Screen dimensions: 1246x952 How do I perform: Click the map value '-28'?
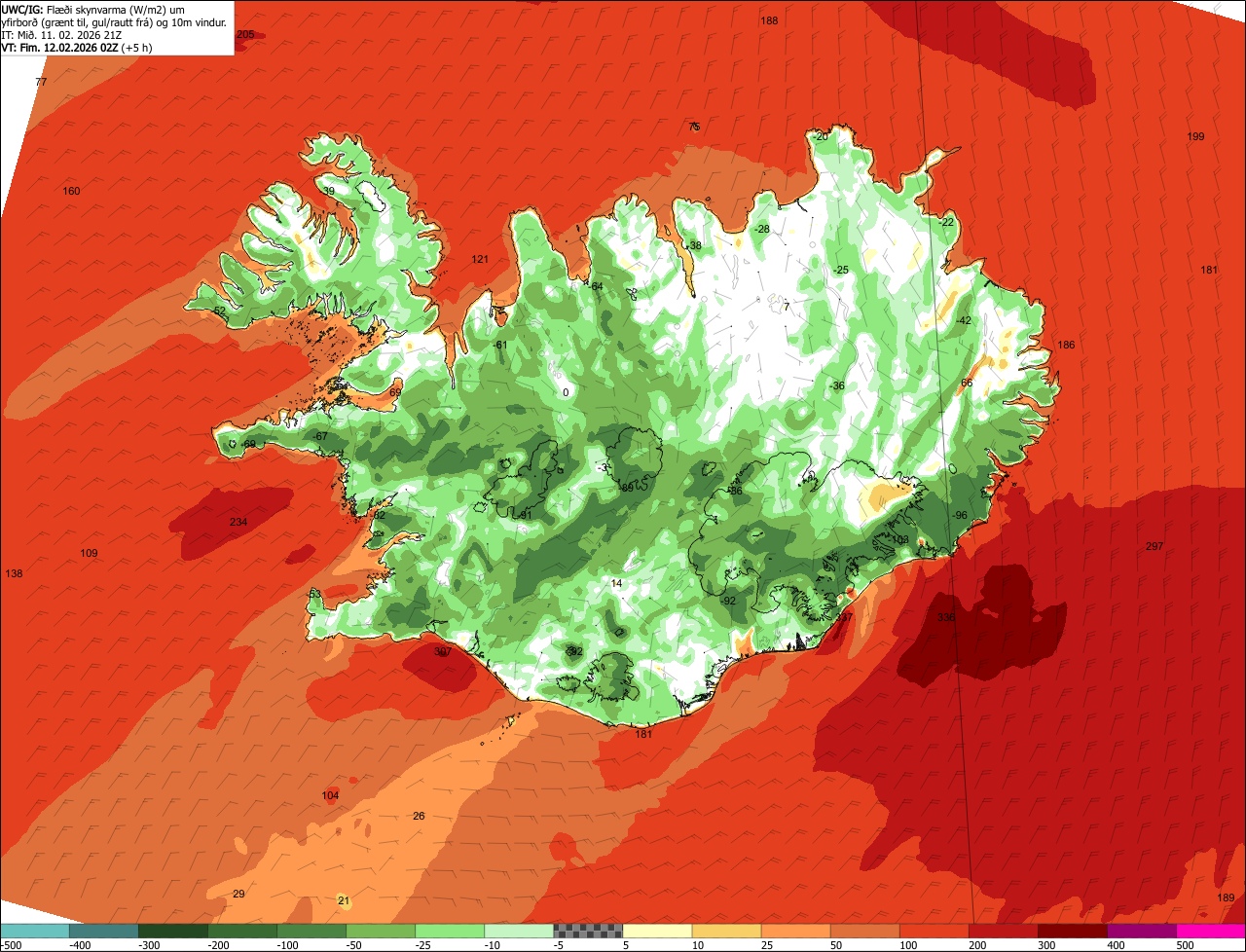(x=762, y=229)
